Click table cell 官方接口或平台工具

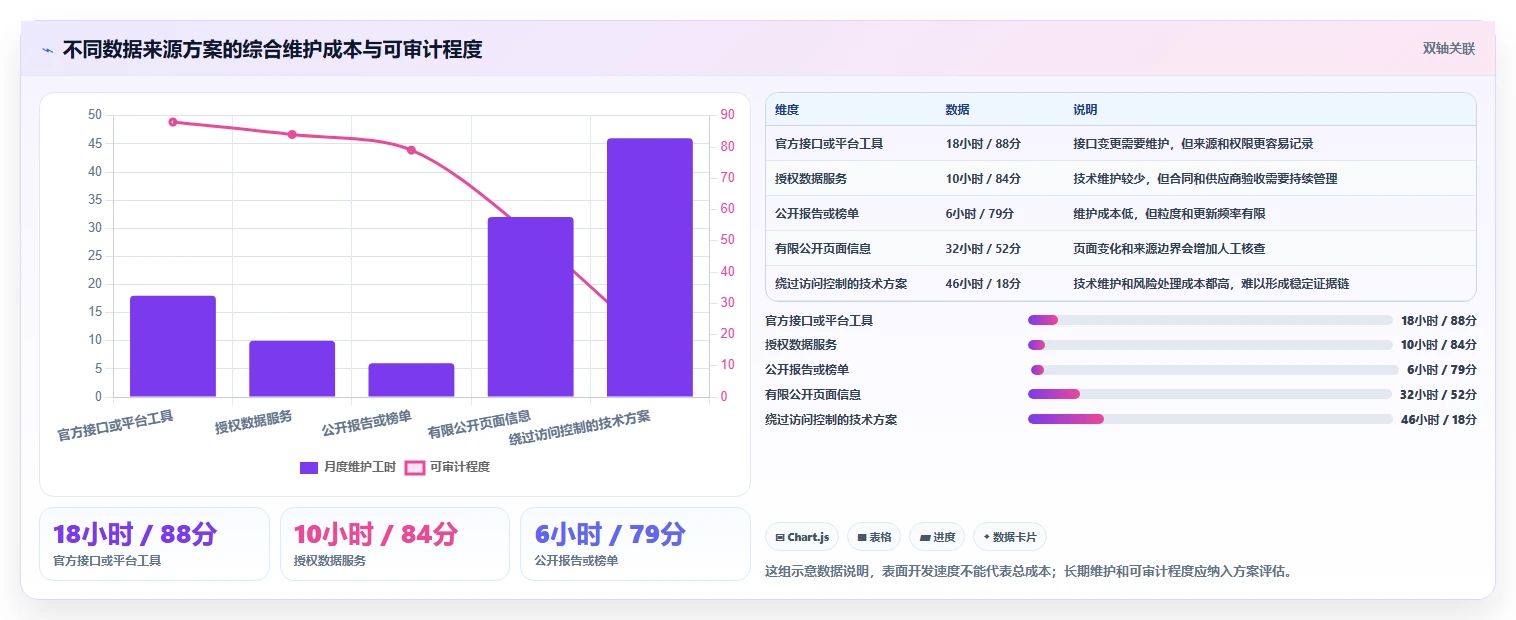tap(829, 144)
